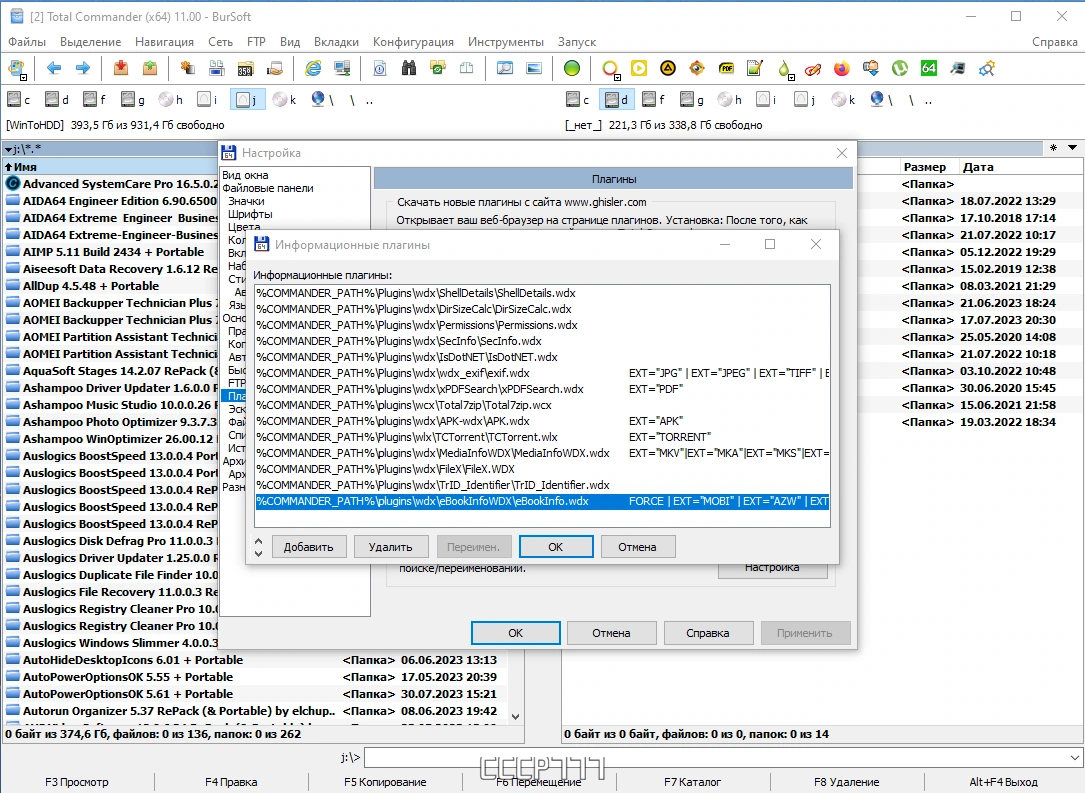
Task: Open the Конфигурация menu
Action: [413, 42]
